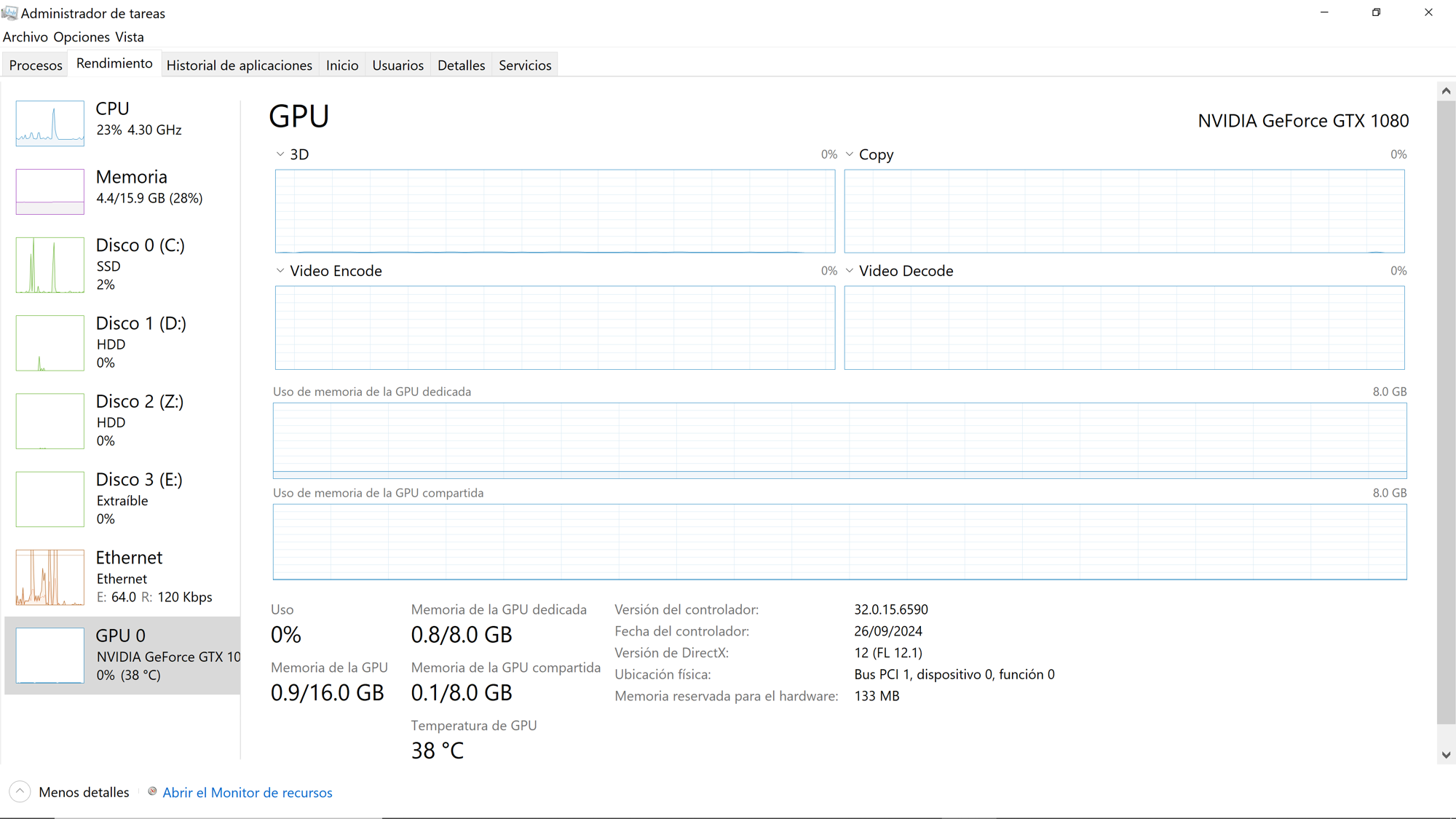Click the Video Encode usage graph
This screenshot has width=1456, height=819.
tap(555, 328)
